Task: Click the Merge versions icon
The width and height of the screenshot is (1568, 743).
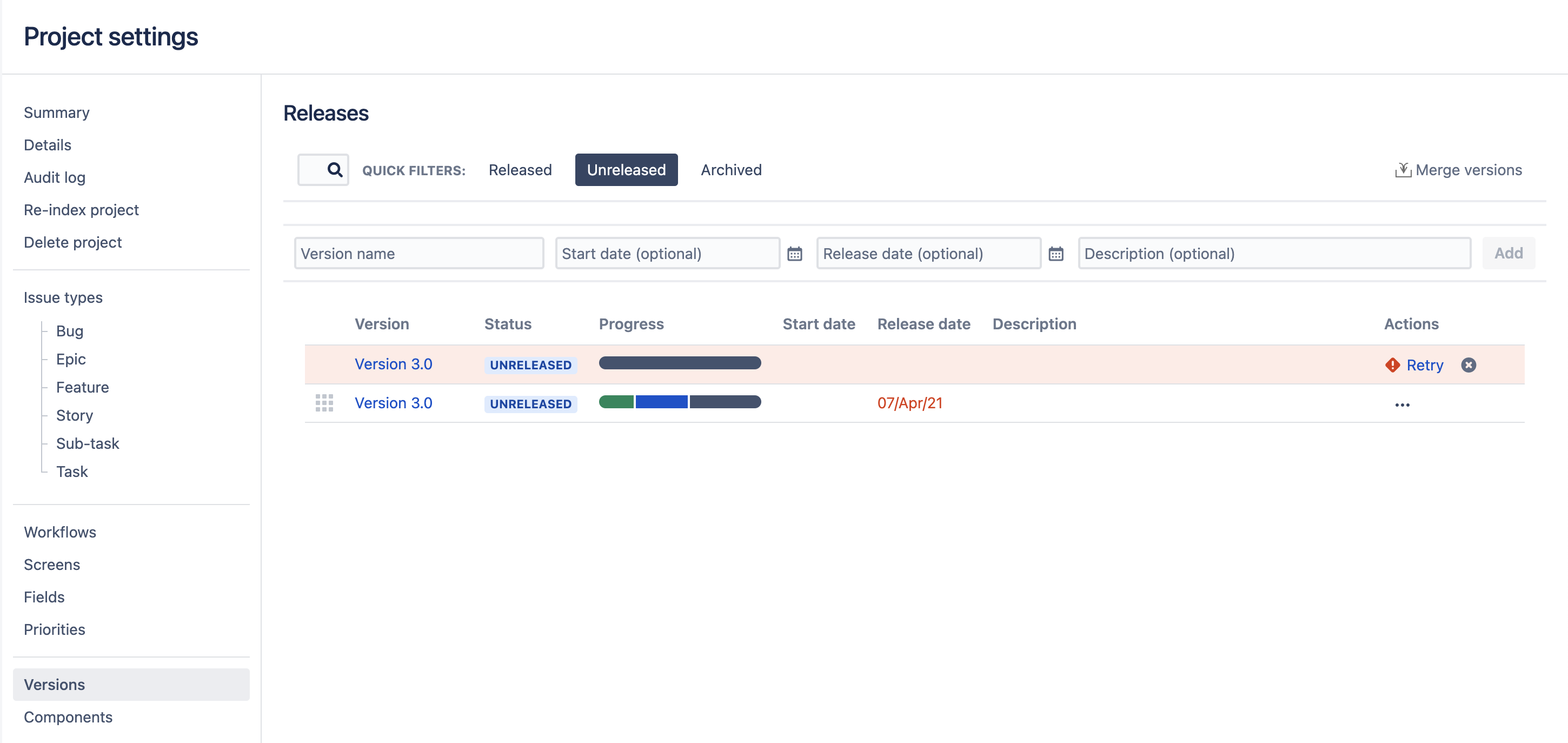Action: pyautogui.click(x=1403, y=169)
